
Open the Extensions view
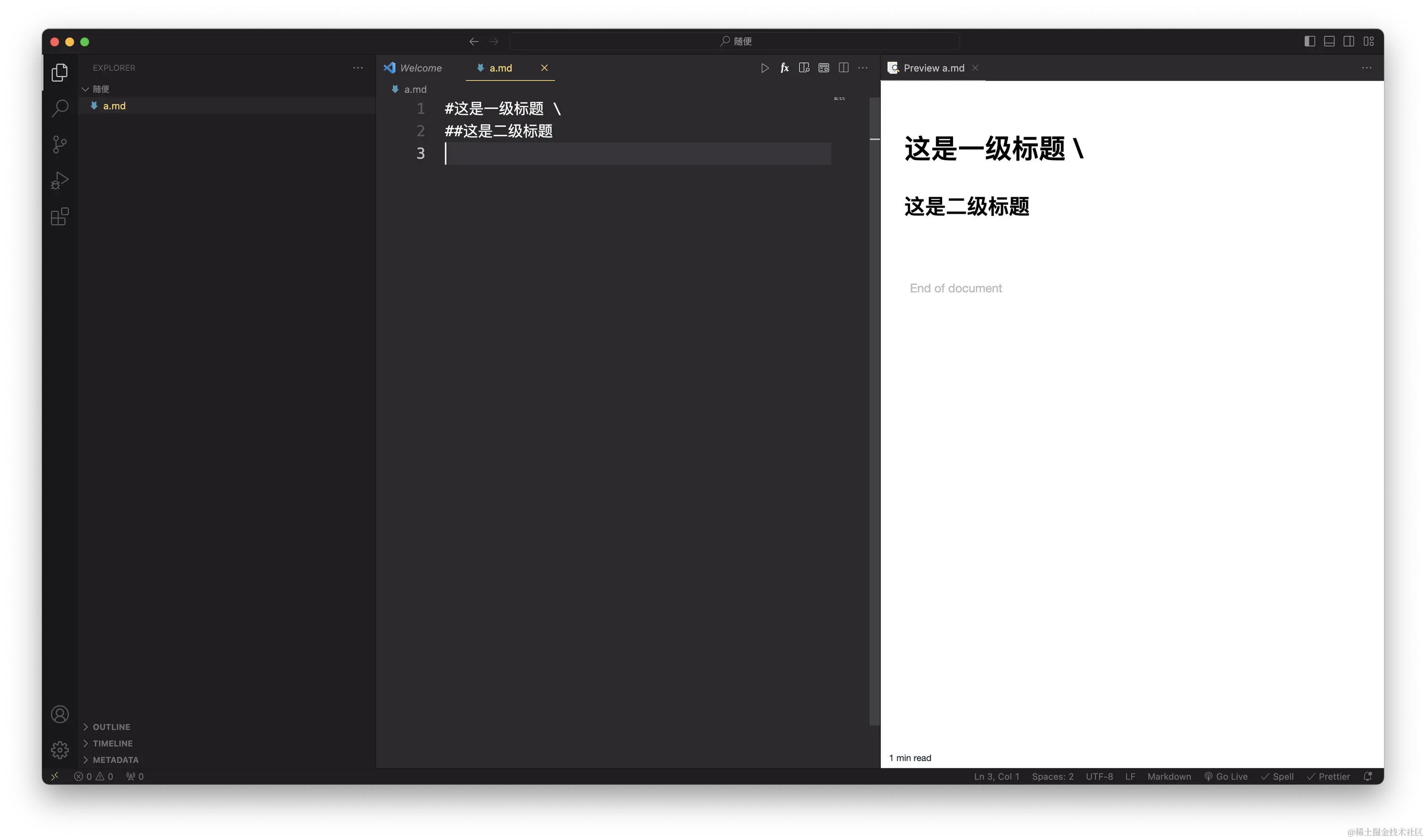(59, 216)
